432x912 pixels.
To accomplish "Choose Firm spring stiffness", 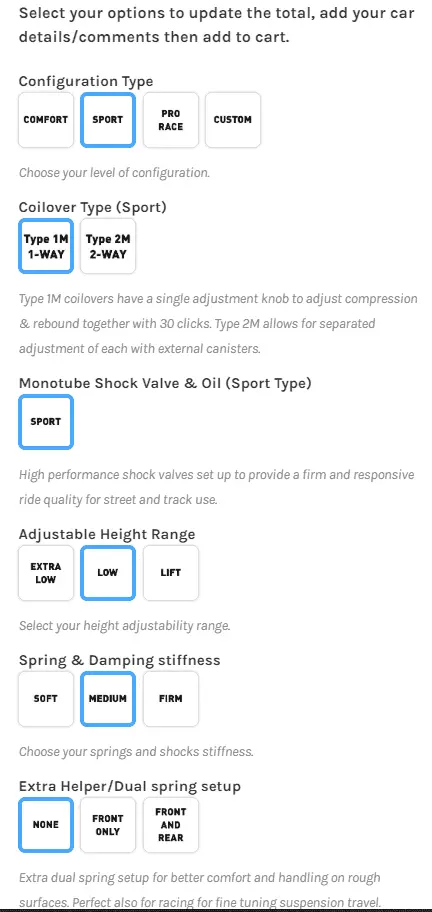I will click(x=170, y=699).
